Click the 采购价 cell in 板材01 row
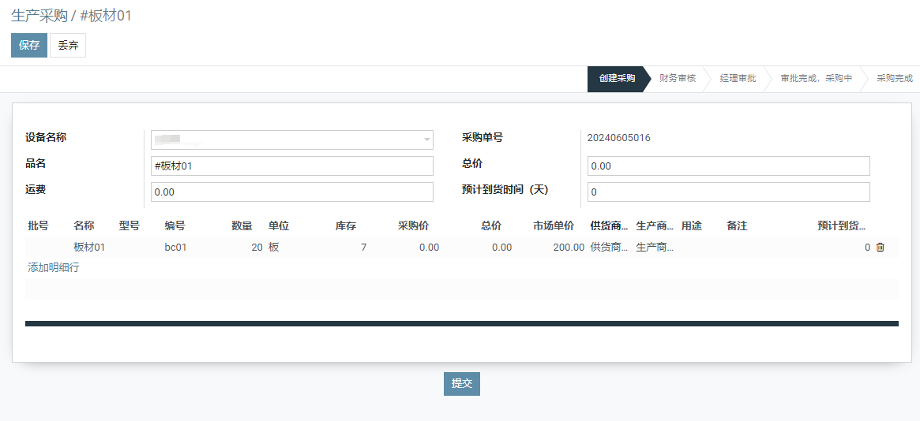Image resolution: width=920 pixels, height=421 pixels. click(x=413, y=247)
